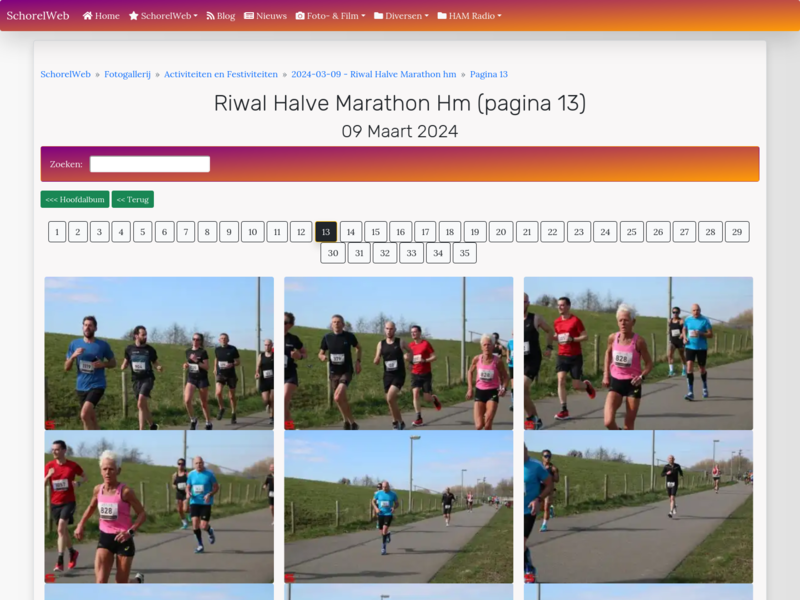Click the folder icon beside HAM Radio
This screenshot has height=600, width=800.
pos(442,16)
